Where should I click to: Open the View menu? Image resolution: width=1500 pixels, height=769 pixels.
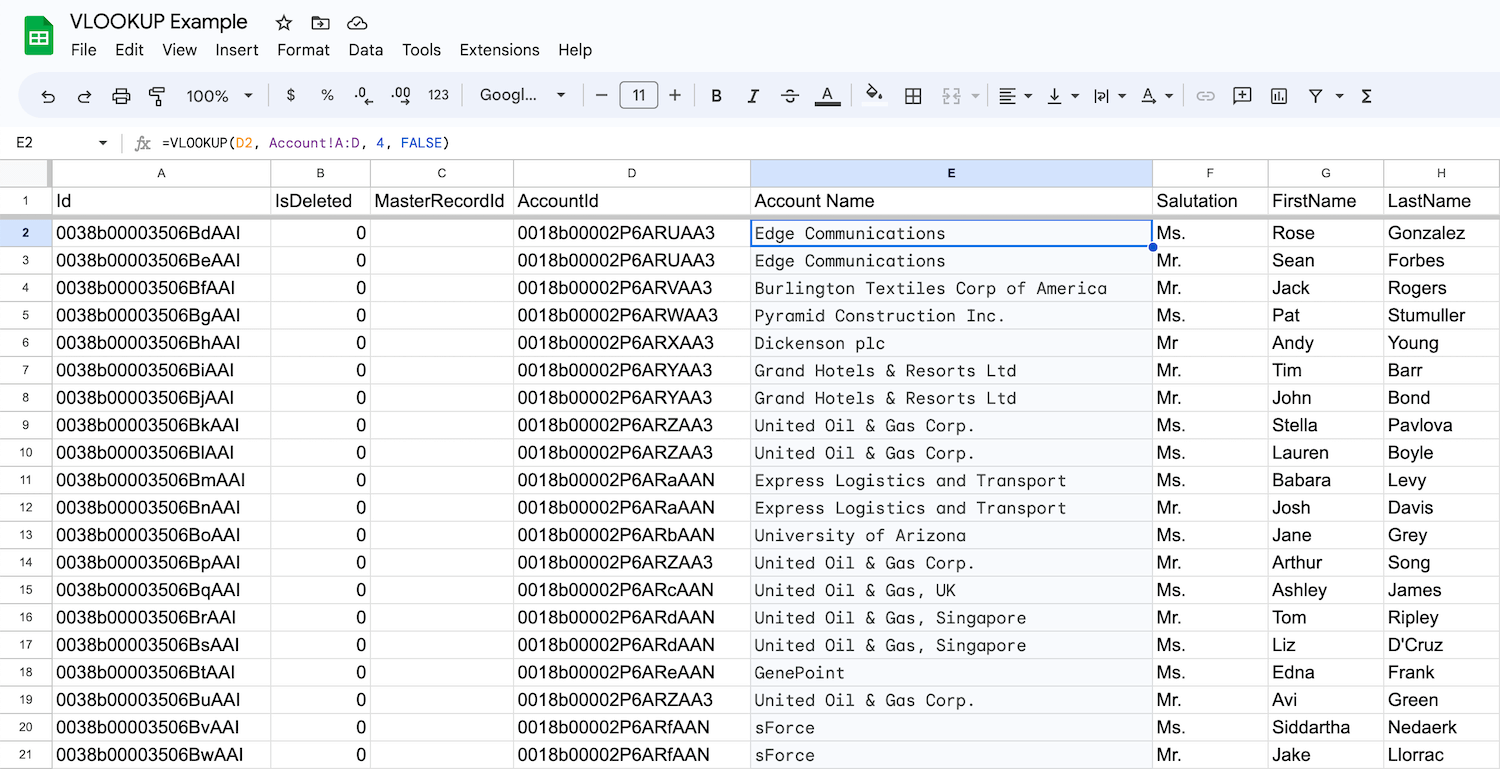pyautogui.click(x=180, y=50)
